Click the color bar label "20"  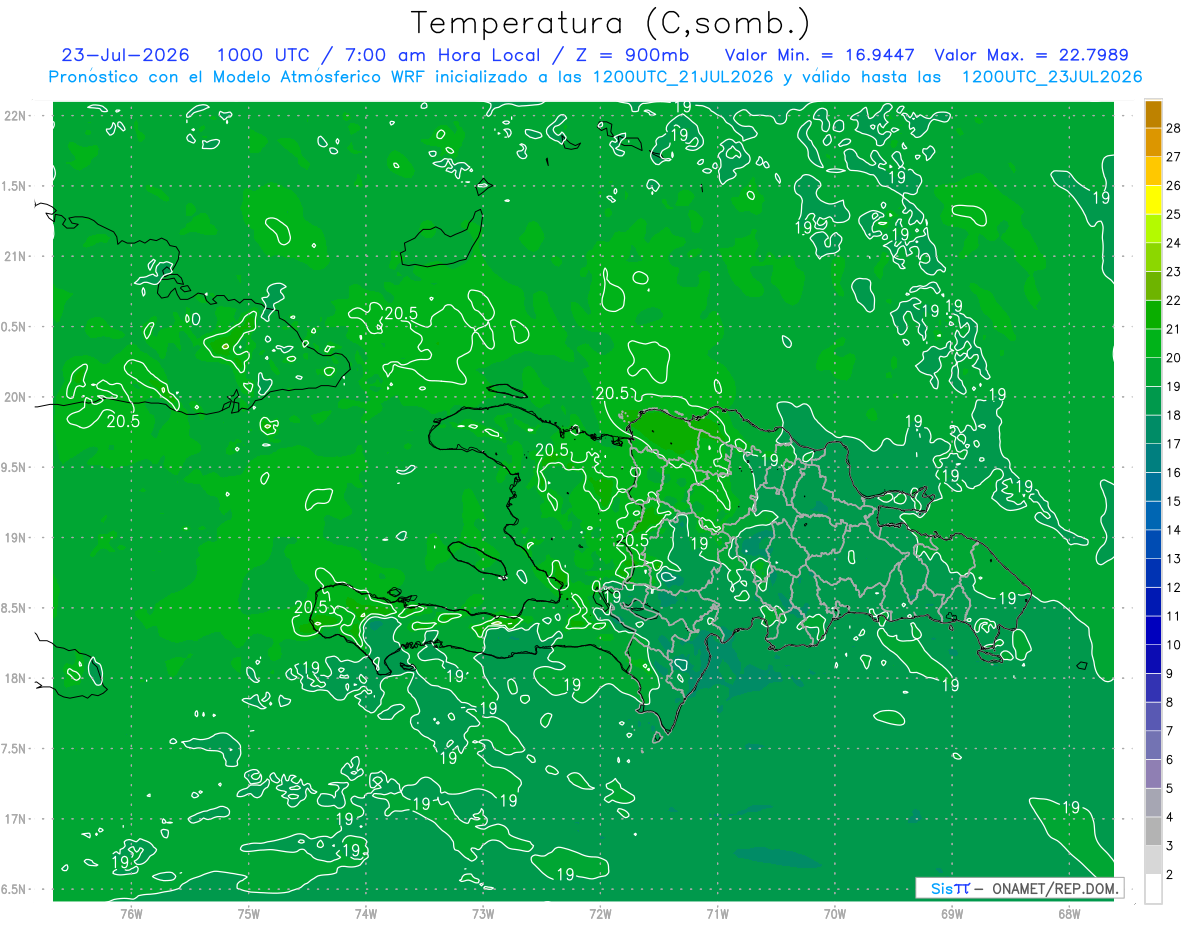click(x=1174, y=357)
